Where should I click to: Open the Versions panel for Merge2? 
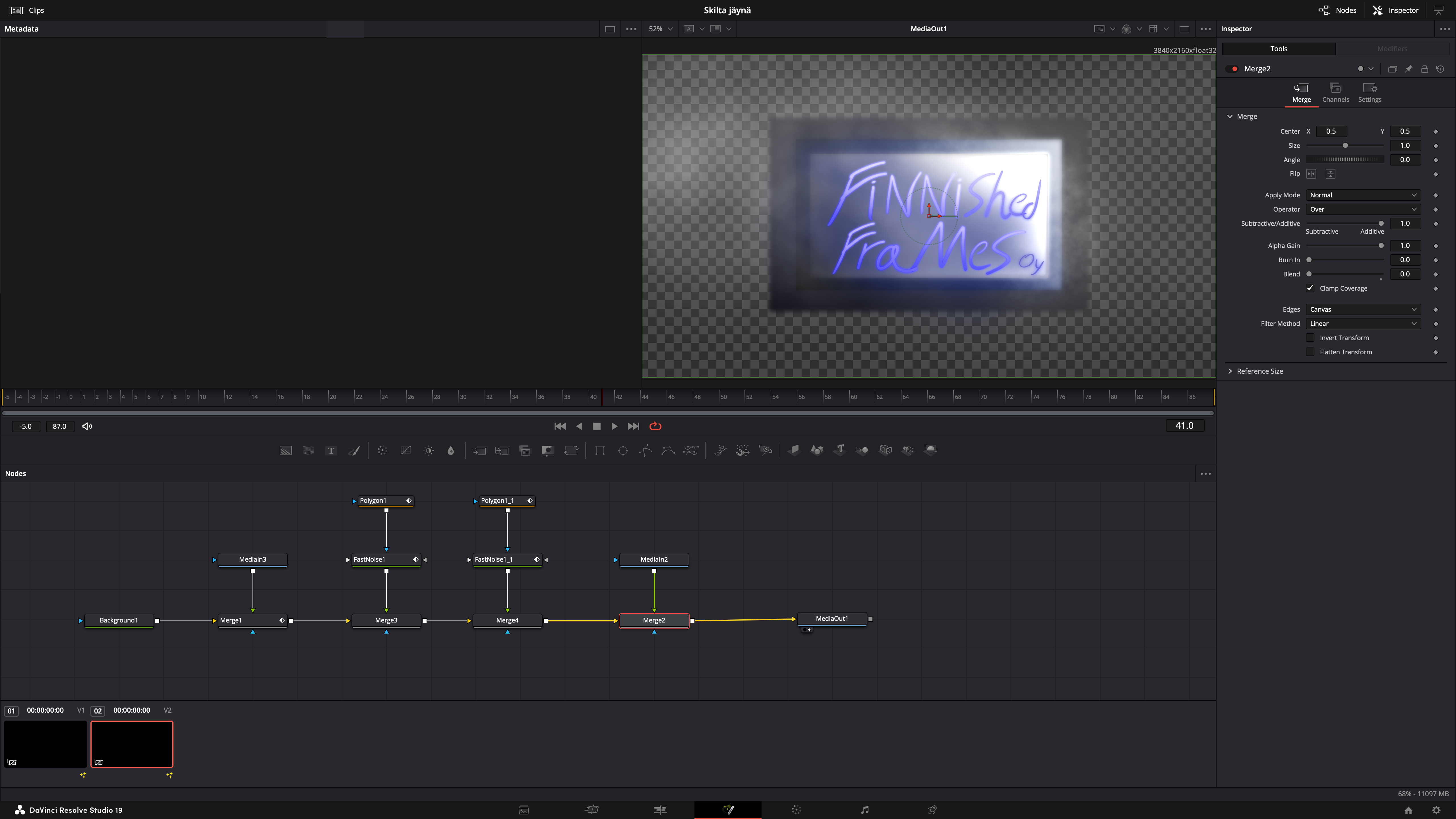(1393, 69)
